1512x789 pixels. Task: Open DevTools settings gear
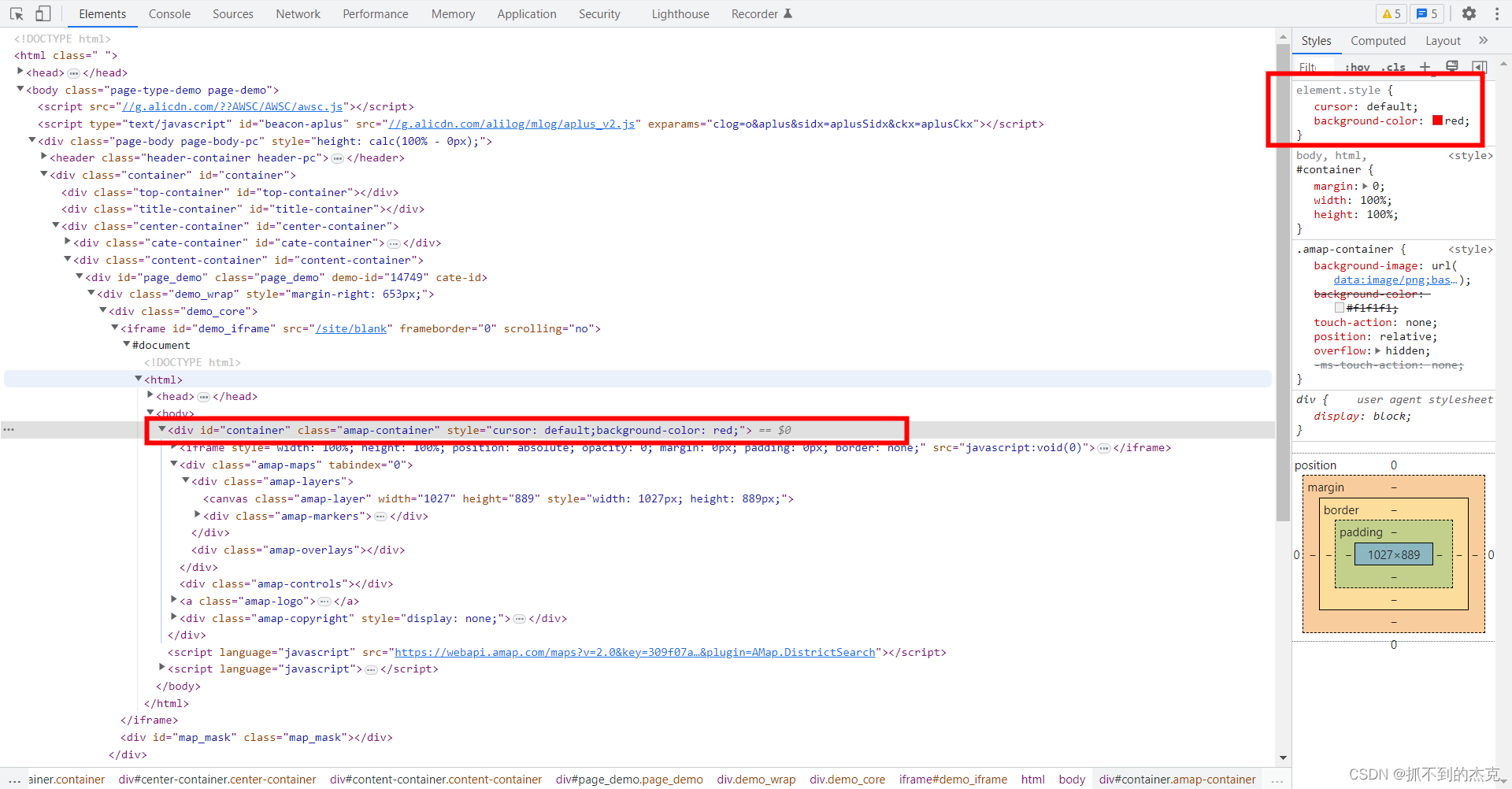coord(1469,13)
